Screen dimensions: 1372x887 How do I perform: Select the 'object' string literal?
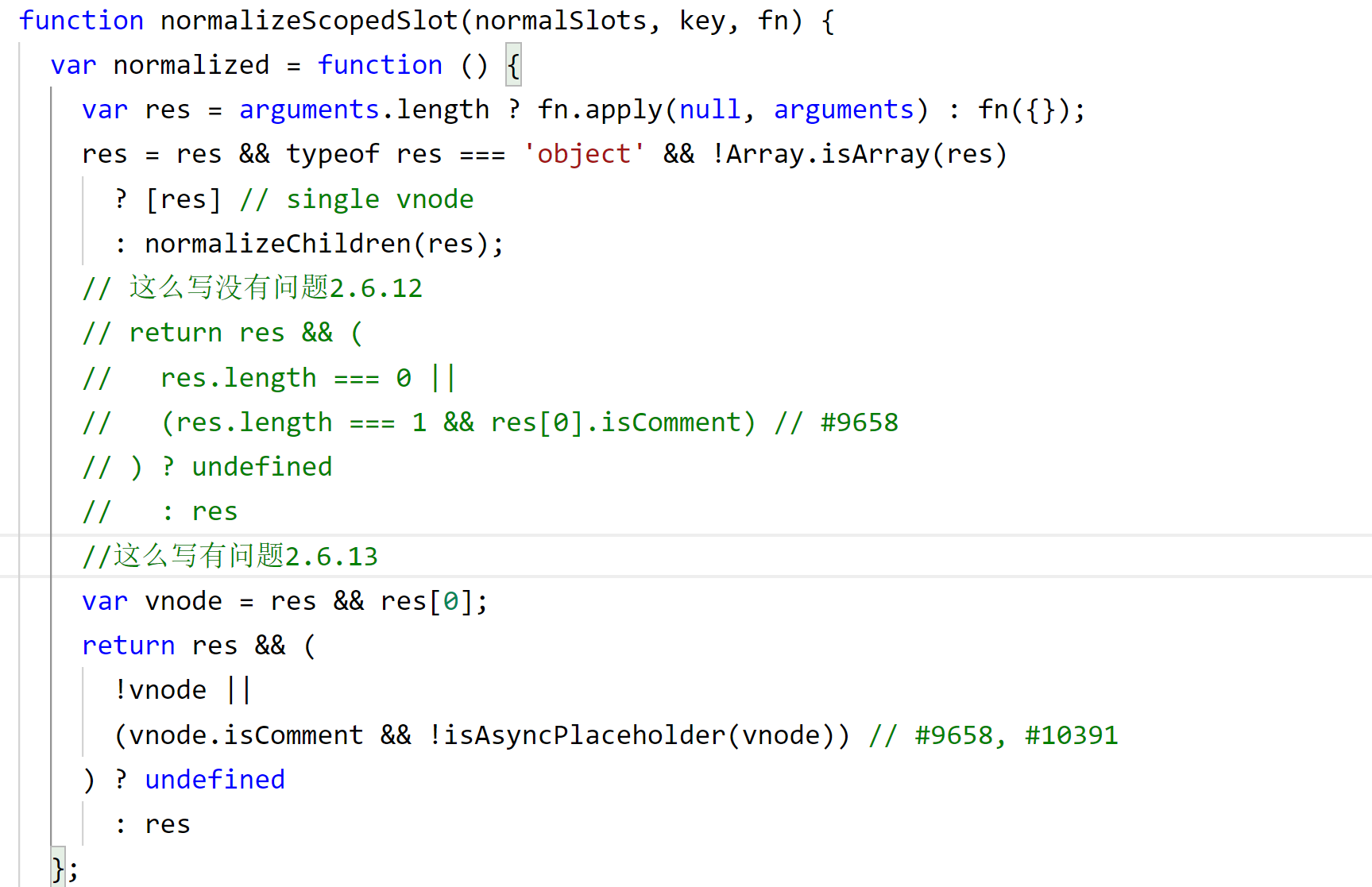point(585,153)
